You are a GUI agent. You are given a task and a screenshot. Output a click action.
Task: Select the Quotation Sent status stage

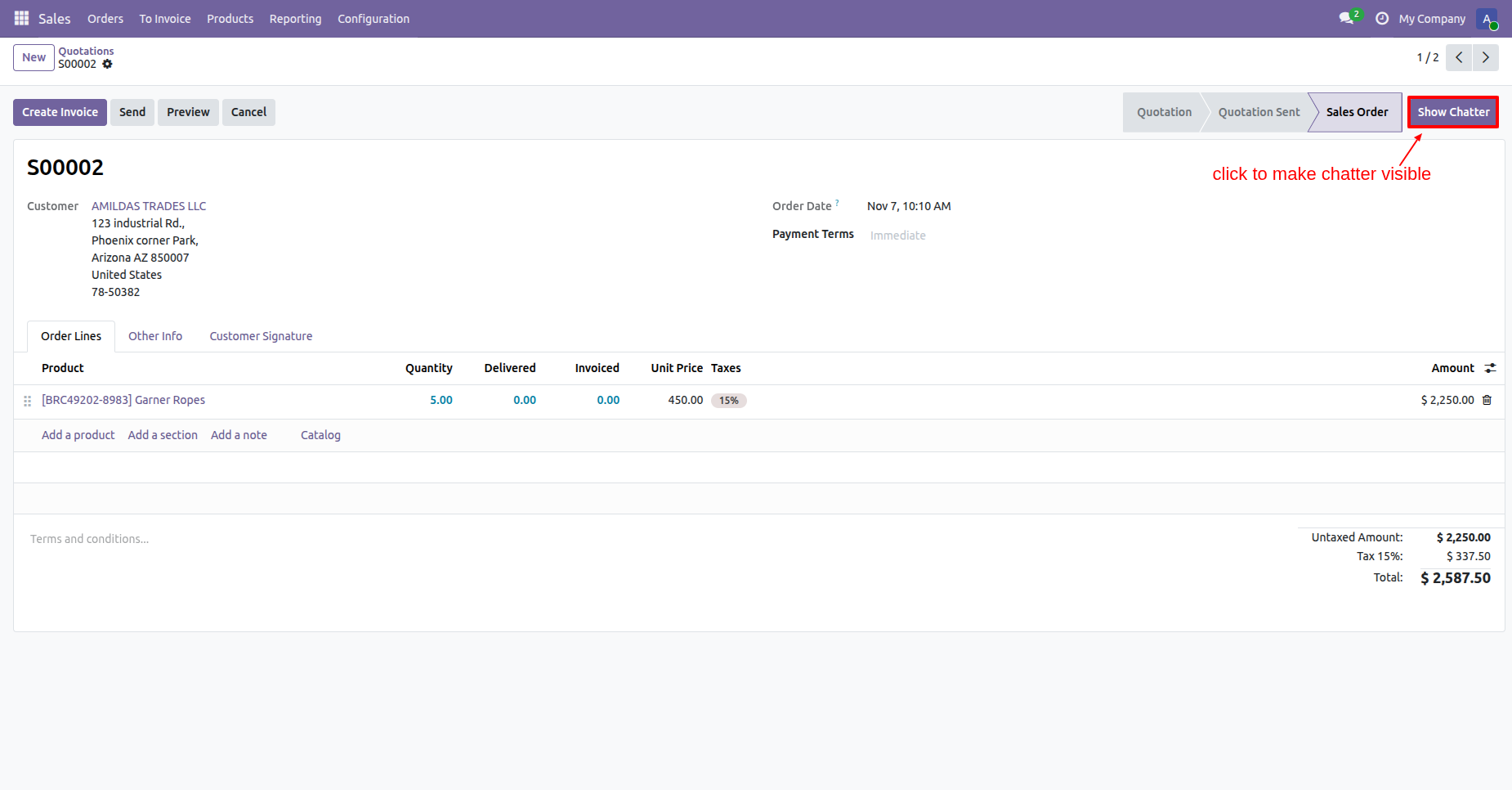coord(1258,112)
